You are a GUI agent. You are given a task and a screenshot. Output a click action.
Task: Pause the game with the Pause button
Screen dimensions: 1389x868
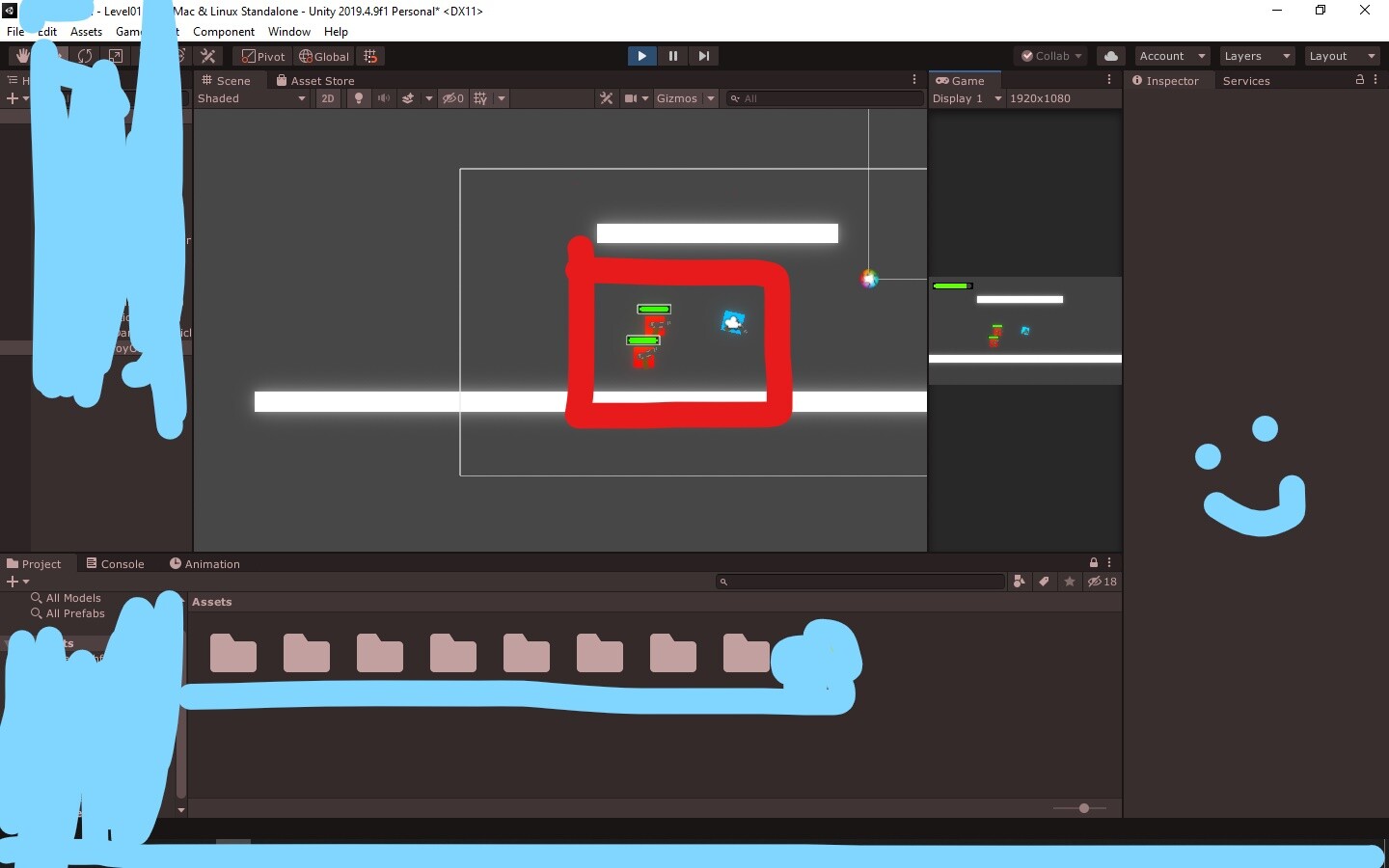click(672, 56)
